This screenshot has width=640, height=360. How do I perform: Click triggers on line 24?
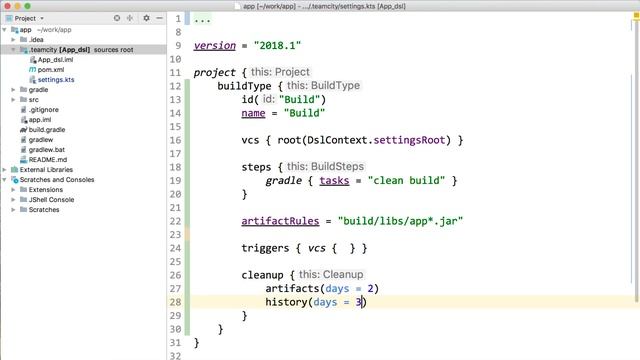click(x=265, y=248)
